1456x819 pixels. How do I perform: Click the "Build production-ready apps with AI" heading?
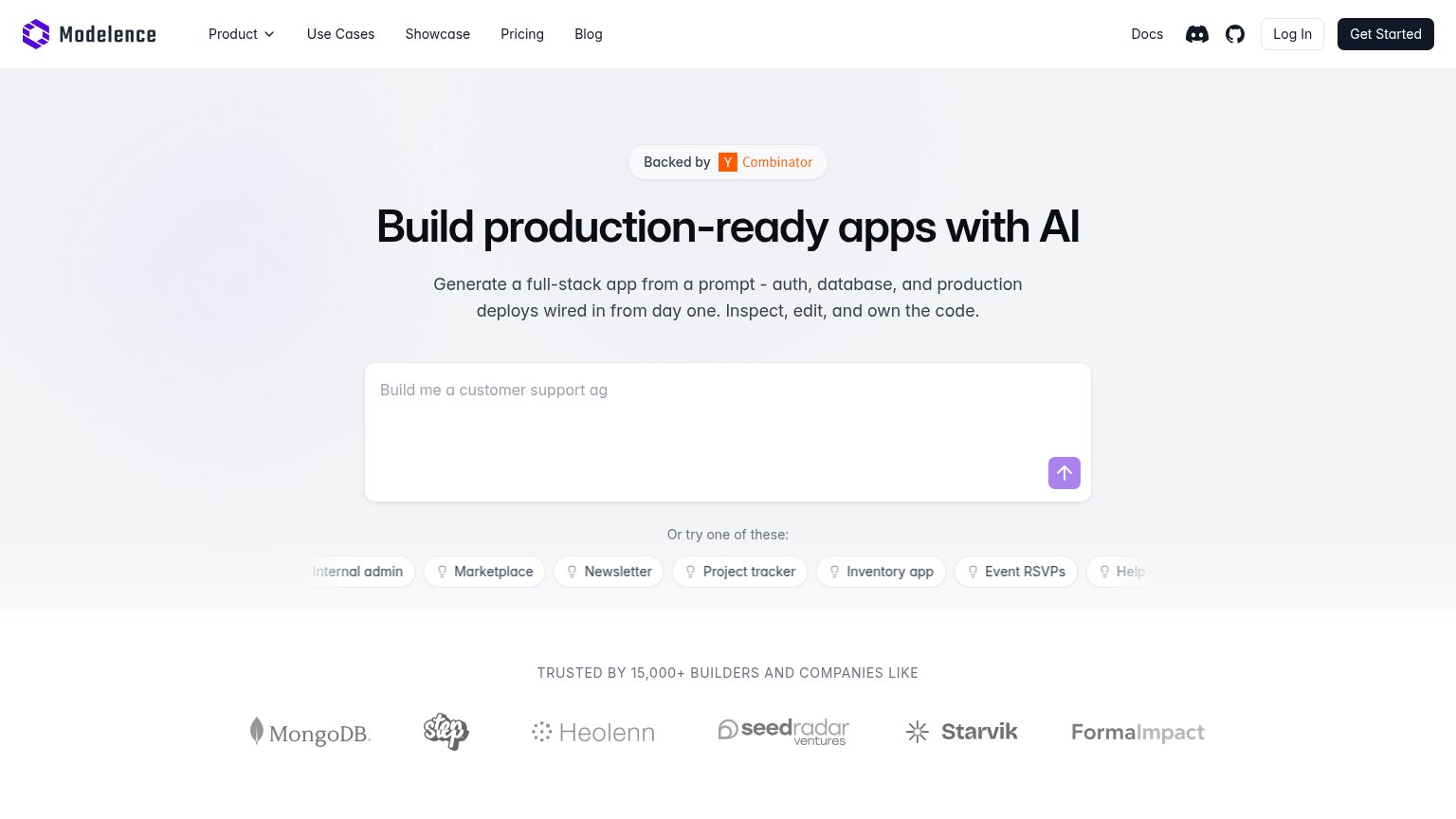[x=728, y=227]
